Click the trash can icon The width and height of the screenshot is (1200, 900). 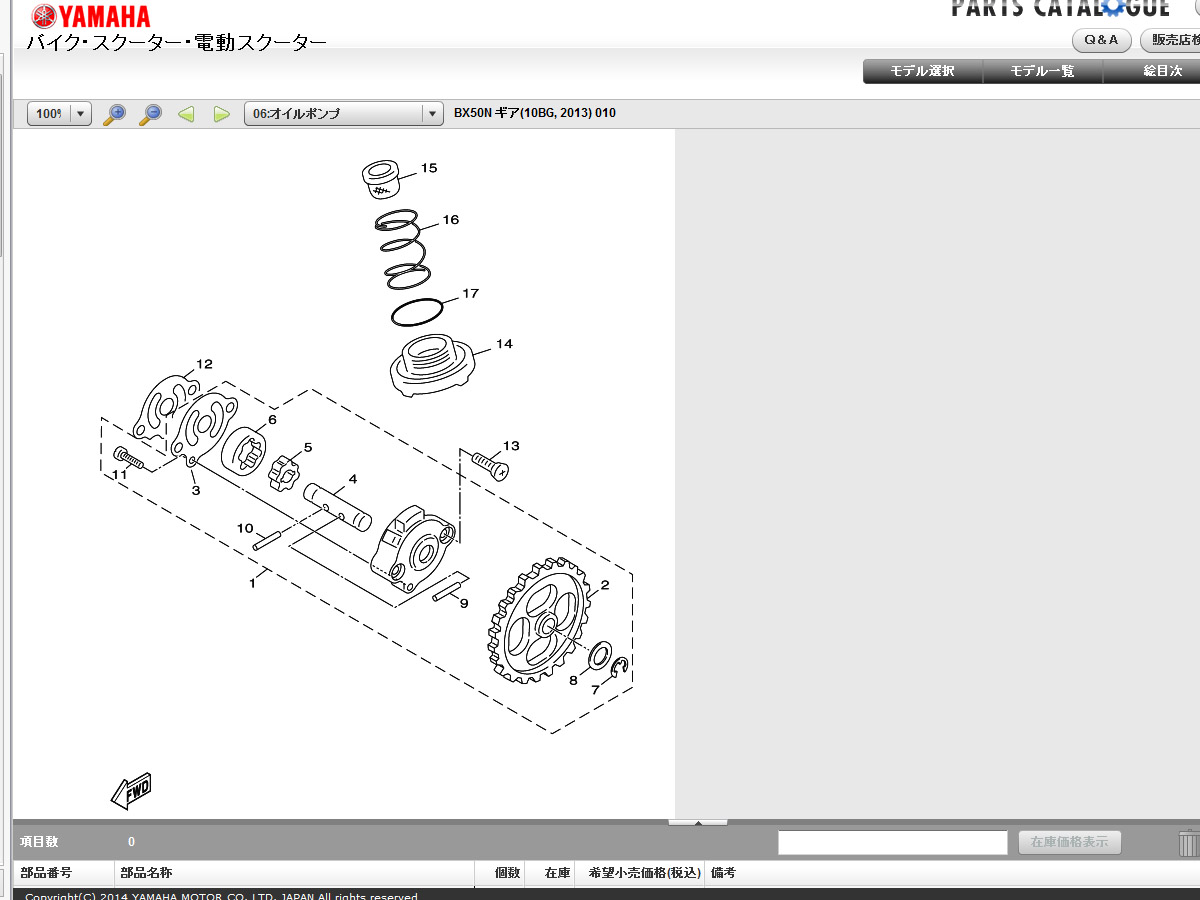coord(1188,843)
